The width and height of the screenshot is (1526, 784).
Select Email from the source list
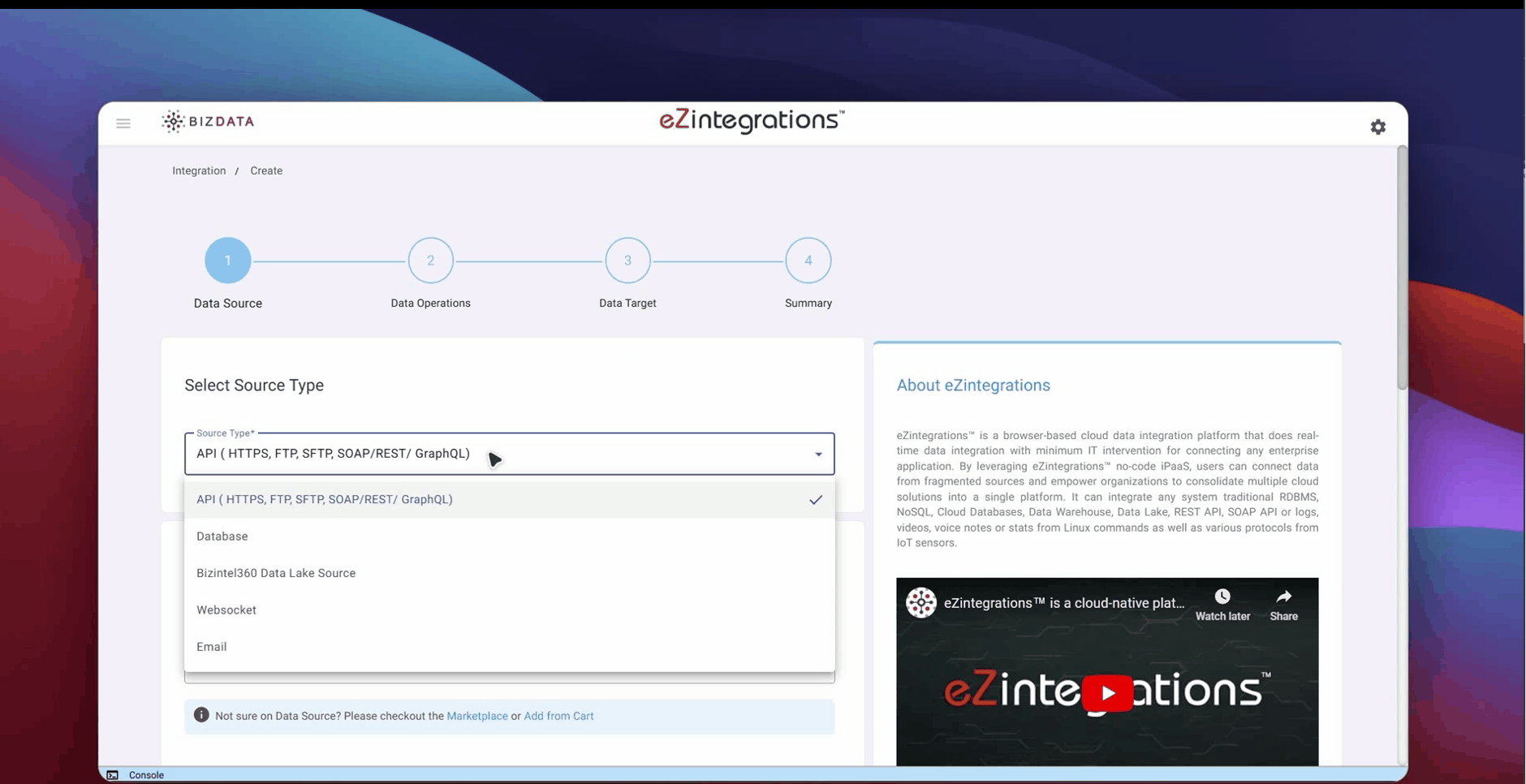click(x=211, y=646)
